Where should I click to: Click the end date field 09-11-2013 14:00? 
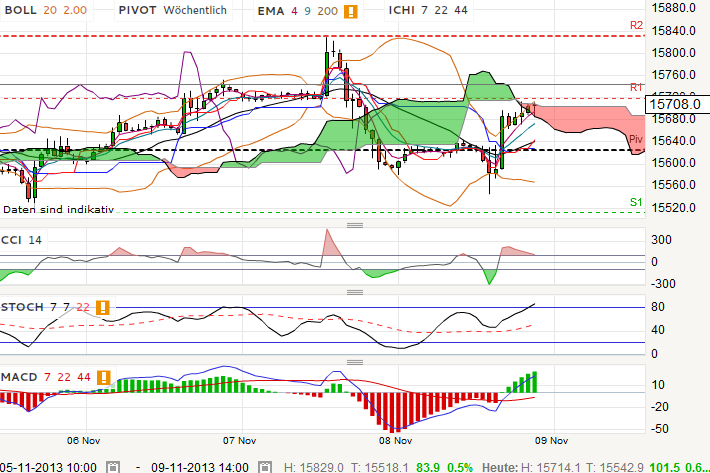point(200,467)
